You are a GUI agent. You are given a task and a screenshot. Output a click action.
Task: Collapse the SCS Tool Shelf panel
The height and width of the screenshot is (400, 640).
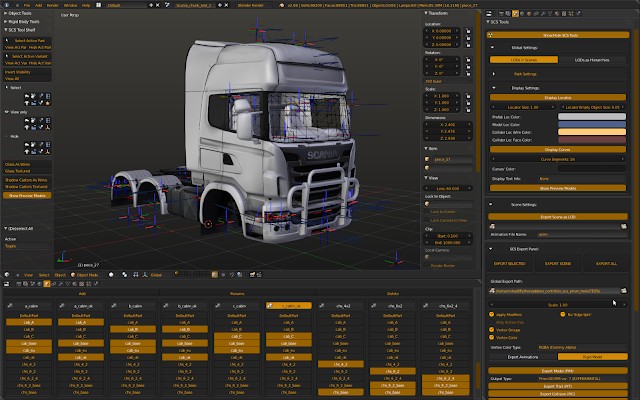tap(20, 30)
